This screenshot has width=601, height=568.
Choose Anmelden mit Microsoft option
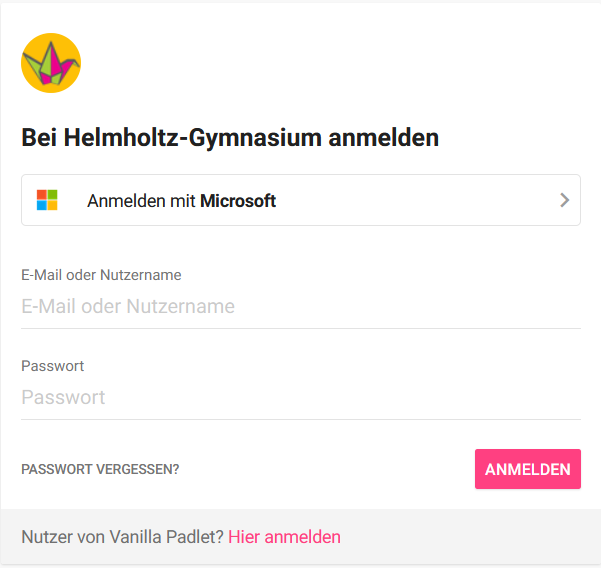301,200
